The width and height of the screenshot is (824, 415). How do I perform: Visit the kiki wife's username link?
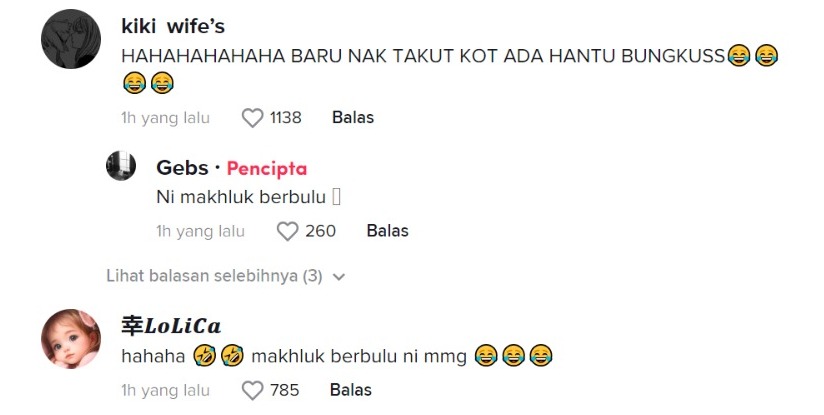(179, 25)
